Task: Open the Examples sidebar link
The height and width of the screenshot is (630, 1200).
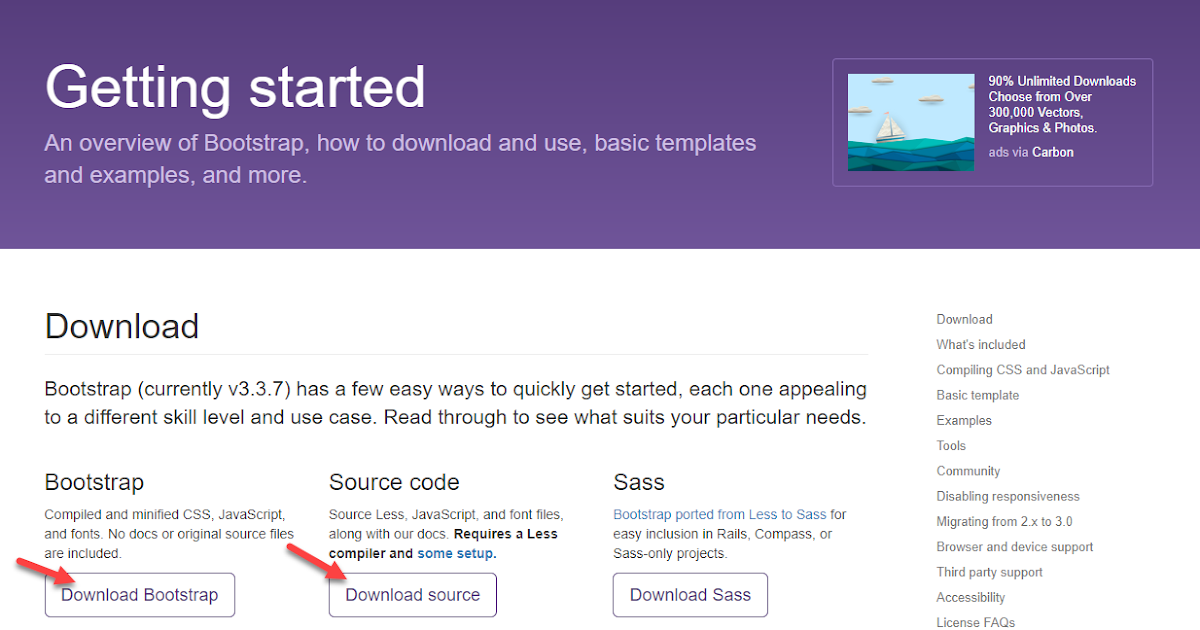Action: (963, 420)
